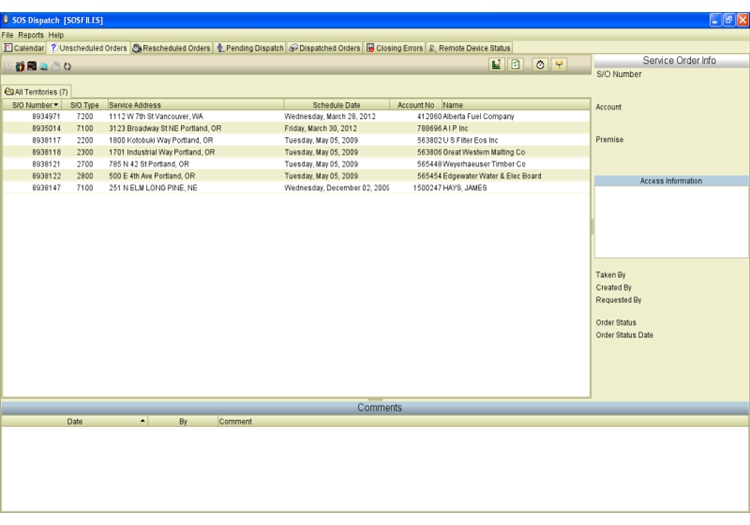The width and height of the screenshot is (750, 525).
Task: Sort by the S/O Number column header
Action: pos(33,105)
